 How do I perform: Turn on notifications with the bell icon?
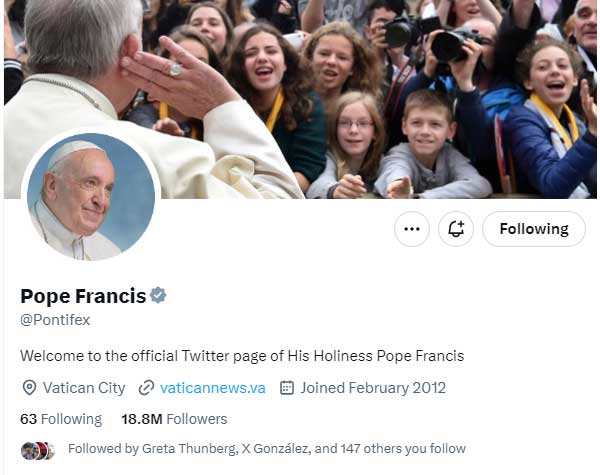(x=456, y=229)
